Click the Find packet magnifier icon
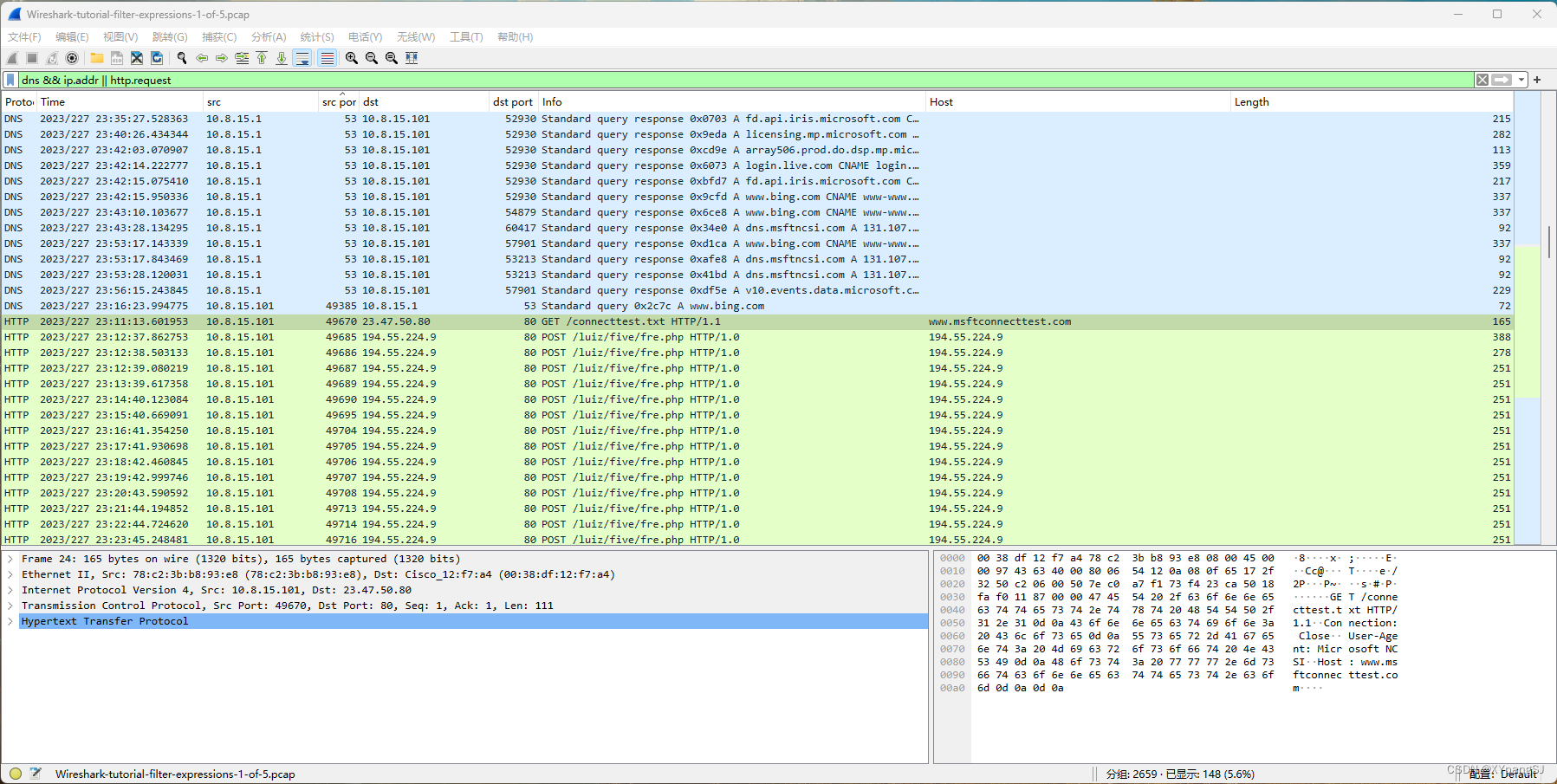 (x=182, y=58)
